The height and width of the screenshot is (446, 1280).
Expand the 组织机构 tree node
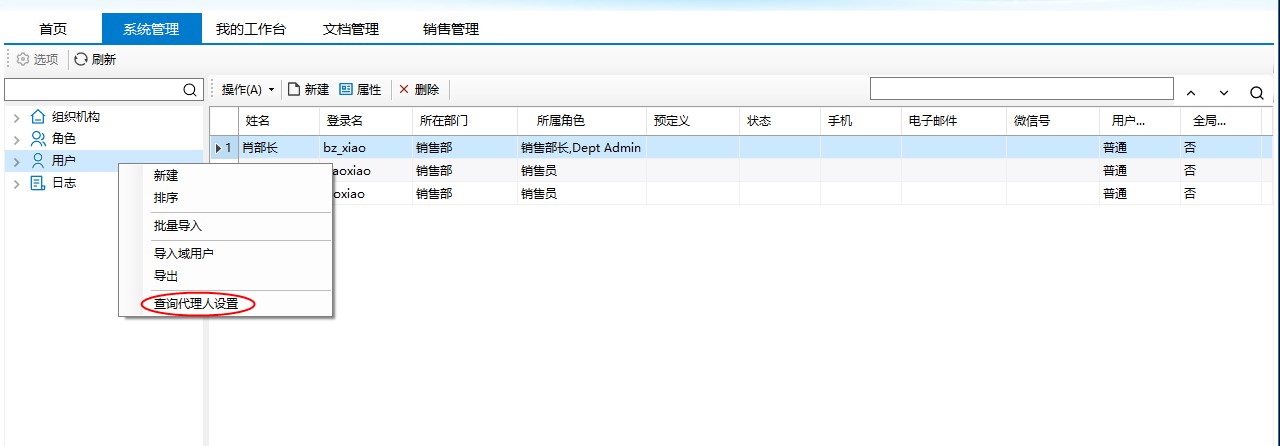tap(16, 118)
